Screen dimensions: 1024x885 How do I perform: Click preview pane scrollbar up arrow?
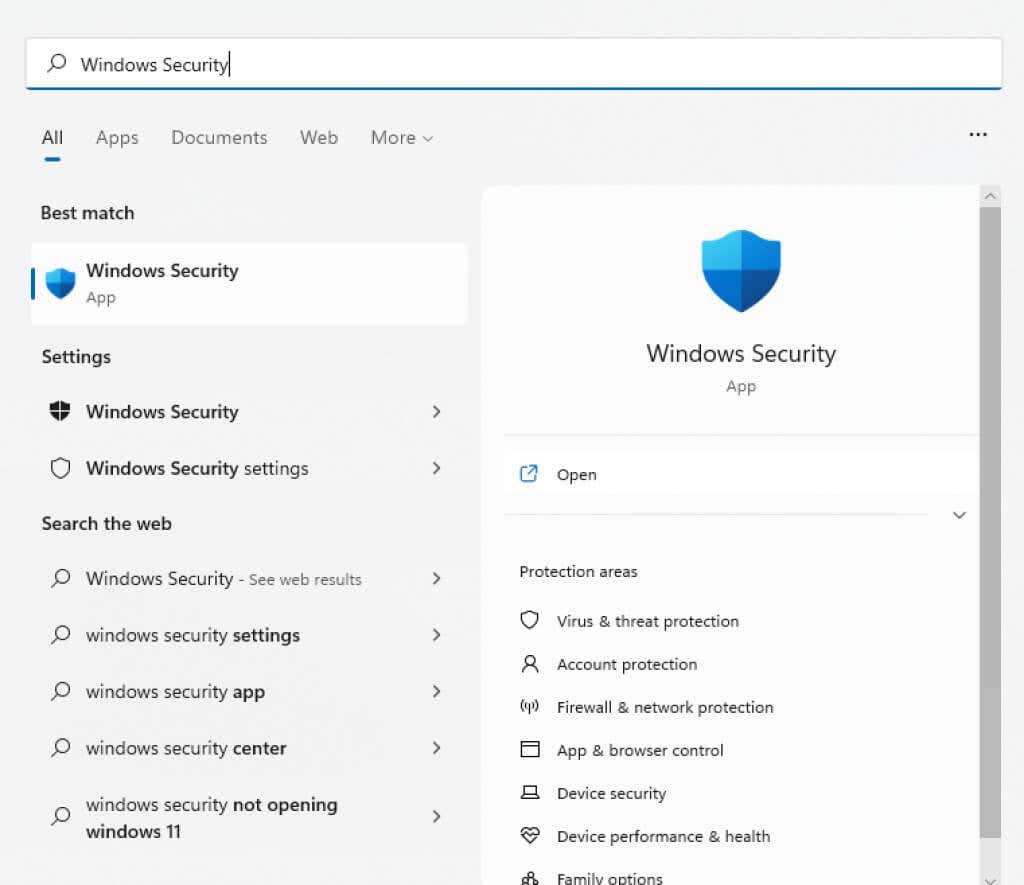tap(990, 196)
